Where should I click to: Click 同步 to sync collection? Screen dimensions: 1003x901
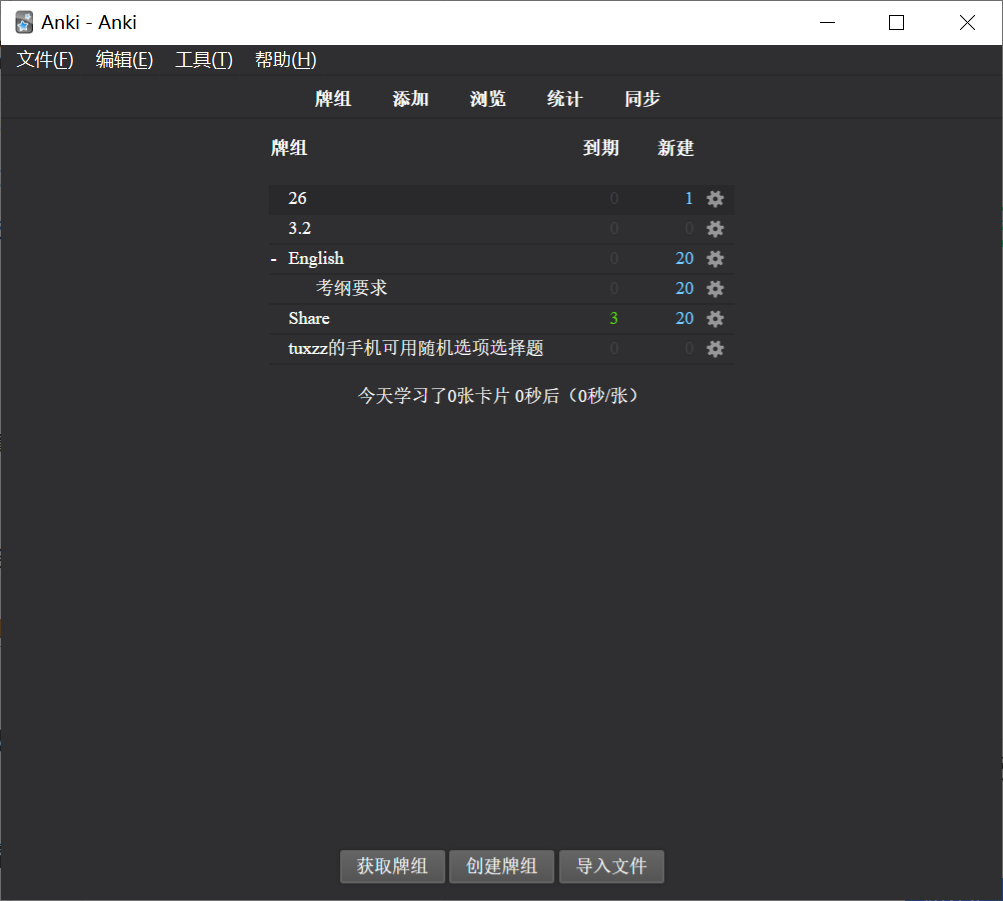coord(642,98)
